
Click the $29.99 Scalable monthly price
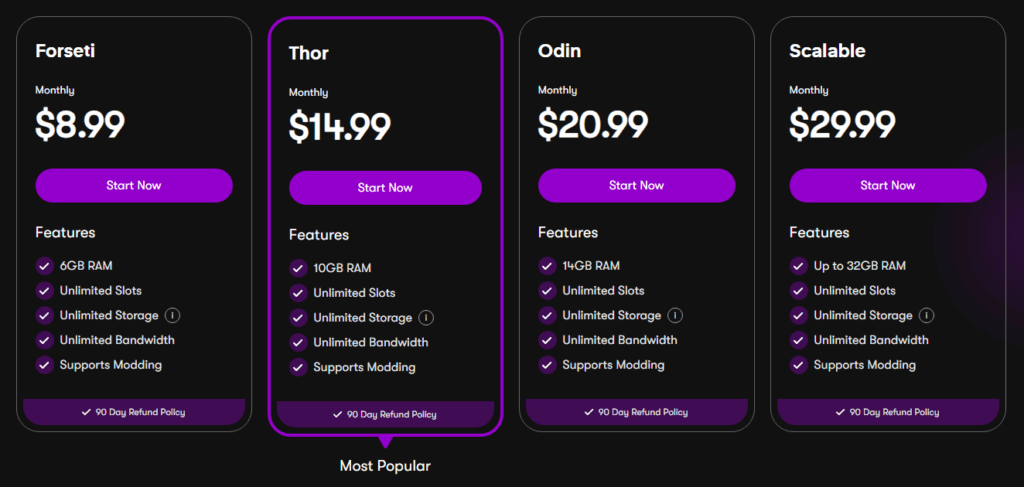(x=841, y=124)
